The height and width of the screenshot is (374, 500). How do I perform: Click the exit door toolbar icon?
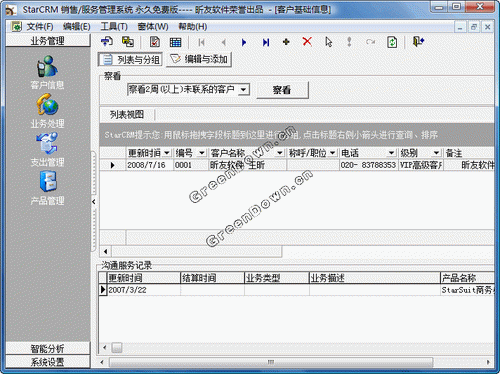point(418,42)
